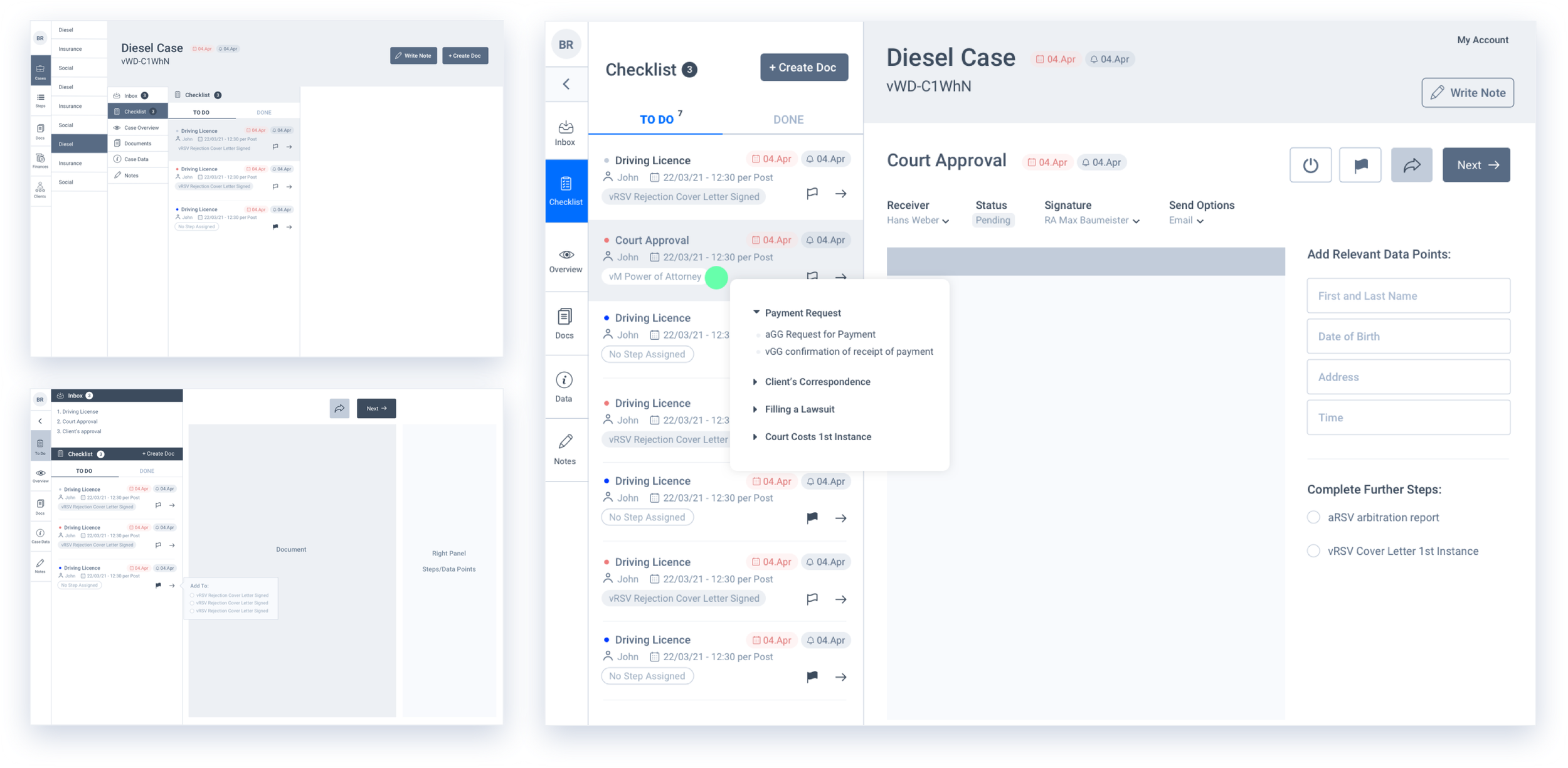Image resolution: width=1568 pixels, height=768 pixels.
Task: Click the + Create Doc button
Action: coord(803,67)
